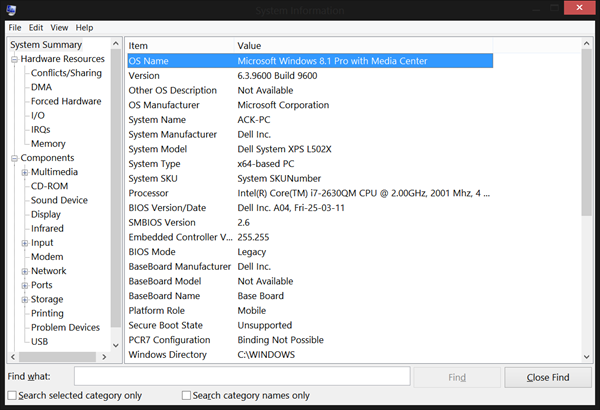Click the System Information app icon in title bar

click(10, 9)
